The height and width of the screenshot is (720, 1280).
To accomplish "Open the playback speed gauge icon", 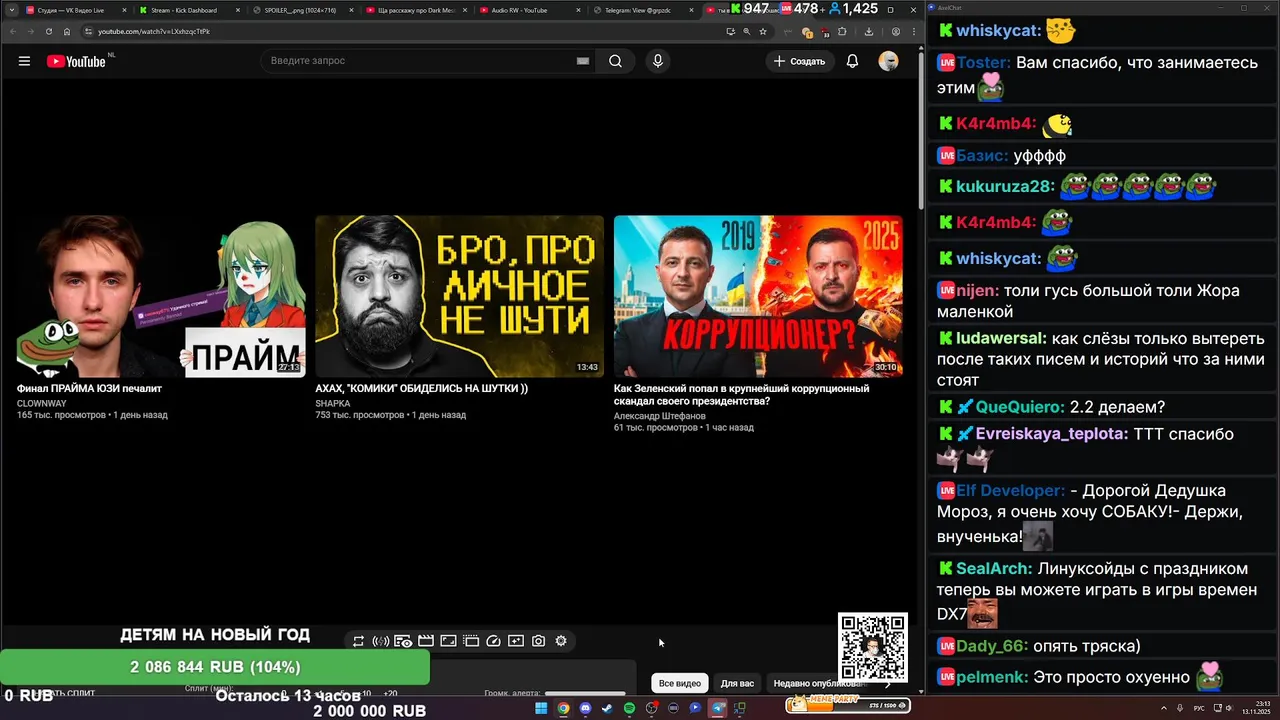I will pos(493,641).
